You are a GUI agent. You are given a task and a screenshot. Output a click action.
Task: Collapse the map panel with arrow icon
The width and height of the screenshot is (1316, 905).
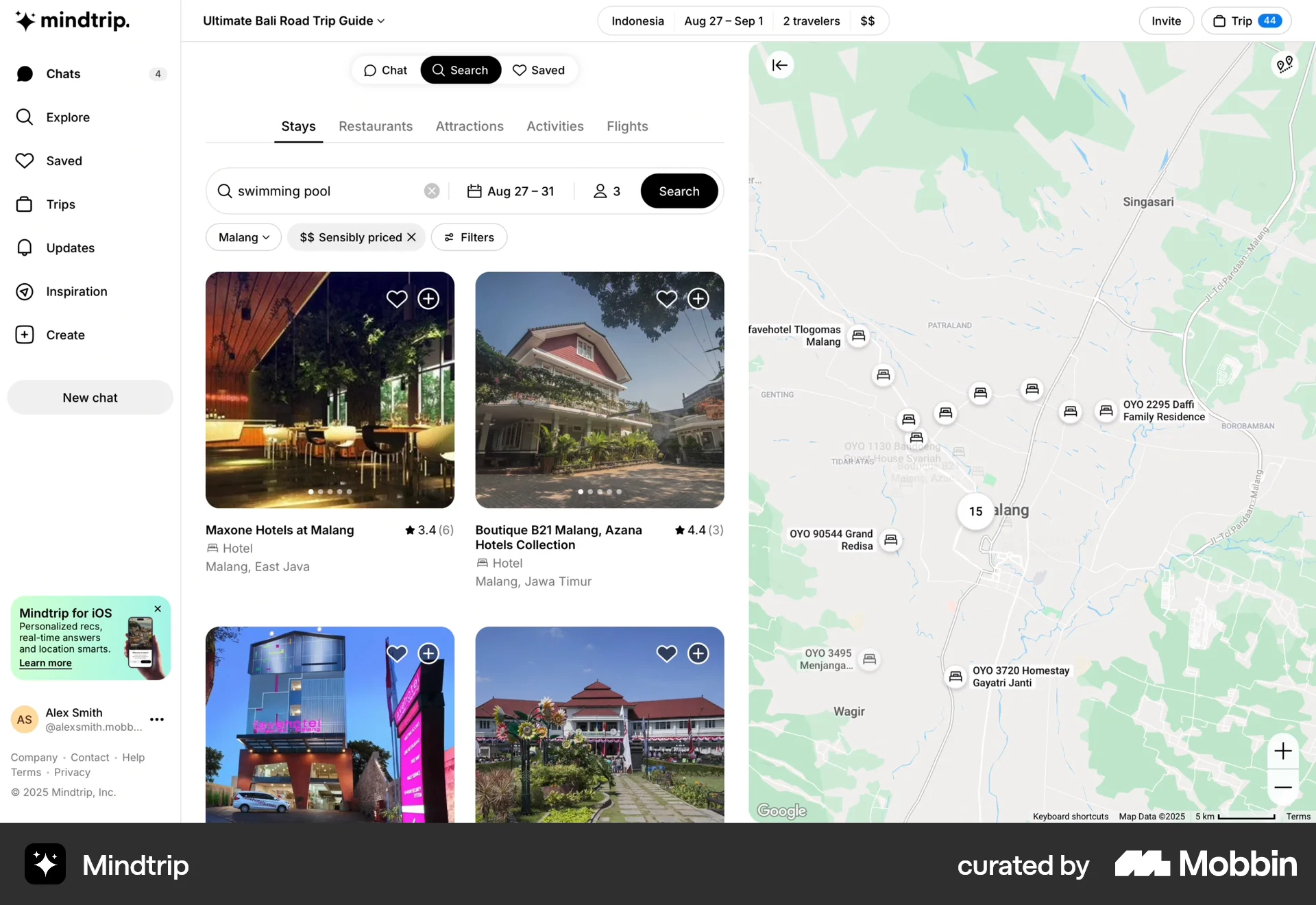(780, 65)
